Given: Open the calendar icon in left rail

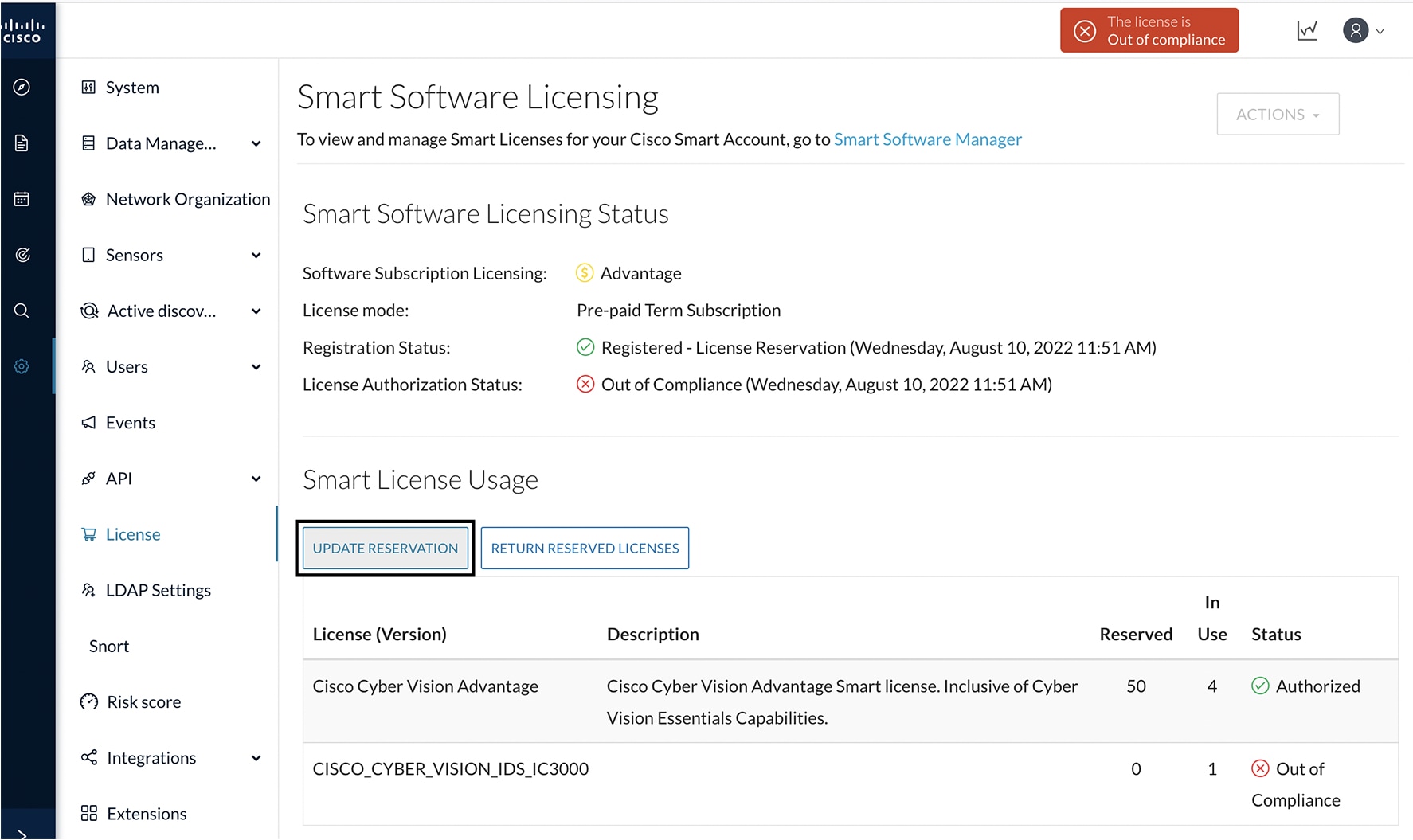Looking at the screenshot, I should pyautogui.click(x=22, y=199).
